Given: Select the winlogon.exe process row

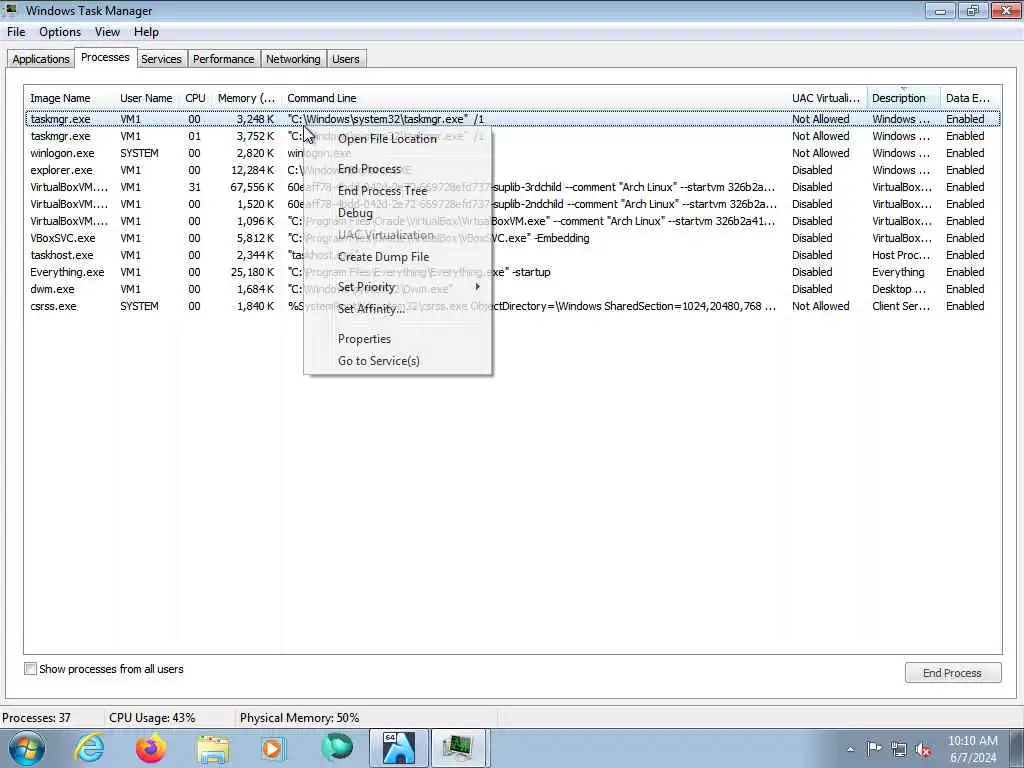Looking at the screenshot, I should [x=513, y=153].
